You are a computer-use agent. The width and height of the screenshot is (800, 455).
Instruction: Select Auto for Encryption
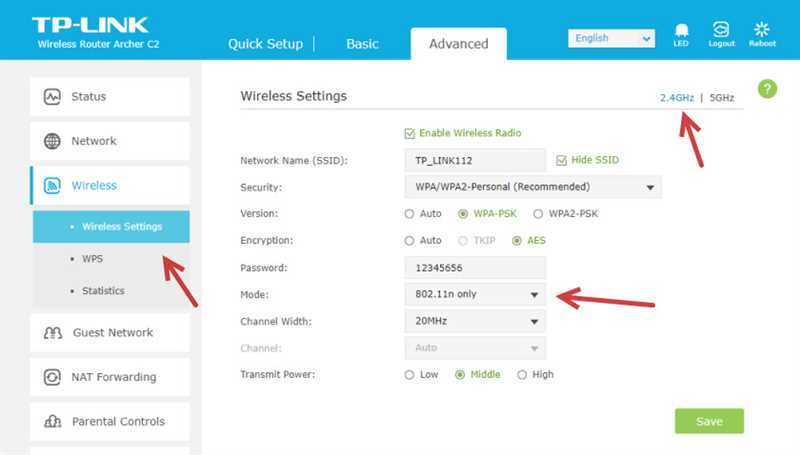tap(409, 241)
